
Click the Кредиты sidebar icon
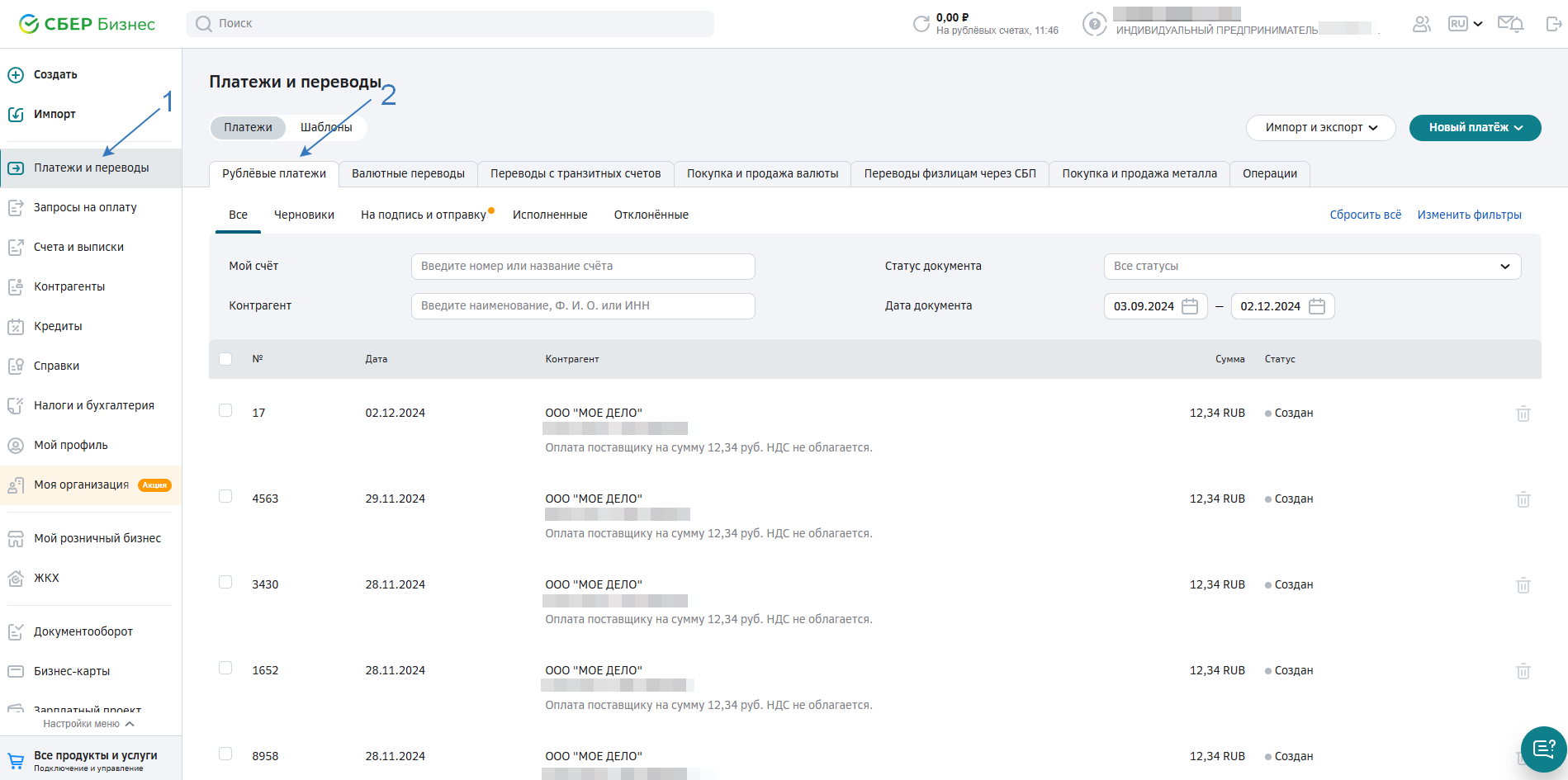(x=16, y=327)
